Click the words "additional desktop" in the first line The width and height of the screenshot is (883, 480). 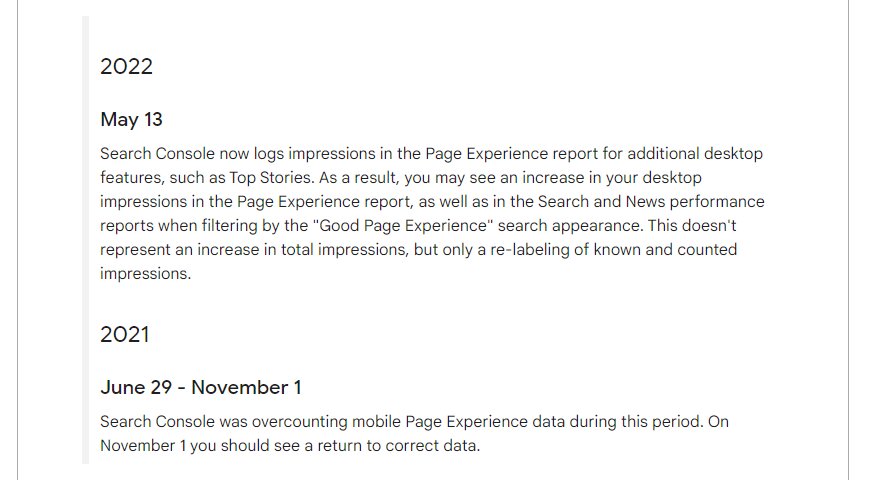pos(695,154)
